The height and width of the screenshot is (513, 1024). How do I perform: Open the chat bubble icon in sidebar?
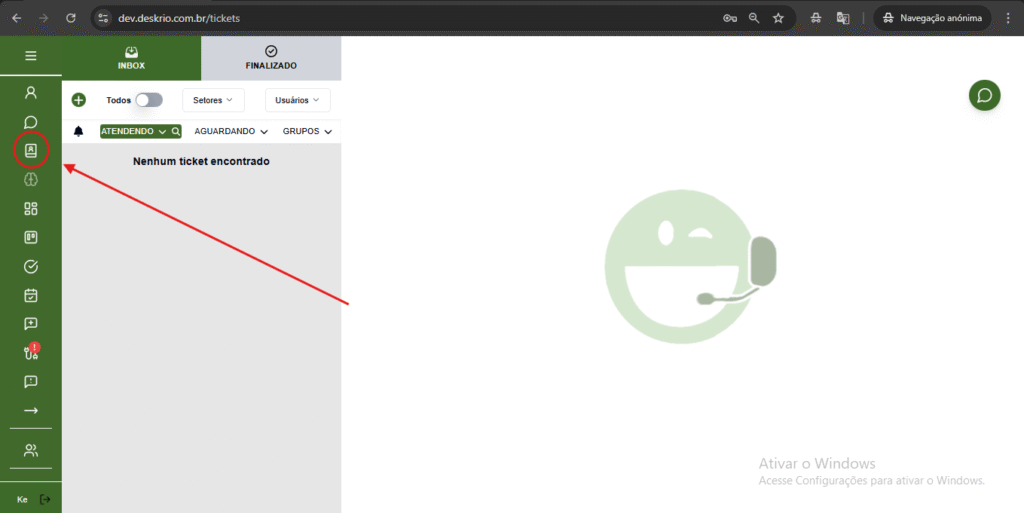click(31, 121)
